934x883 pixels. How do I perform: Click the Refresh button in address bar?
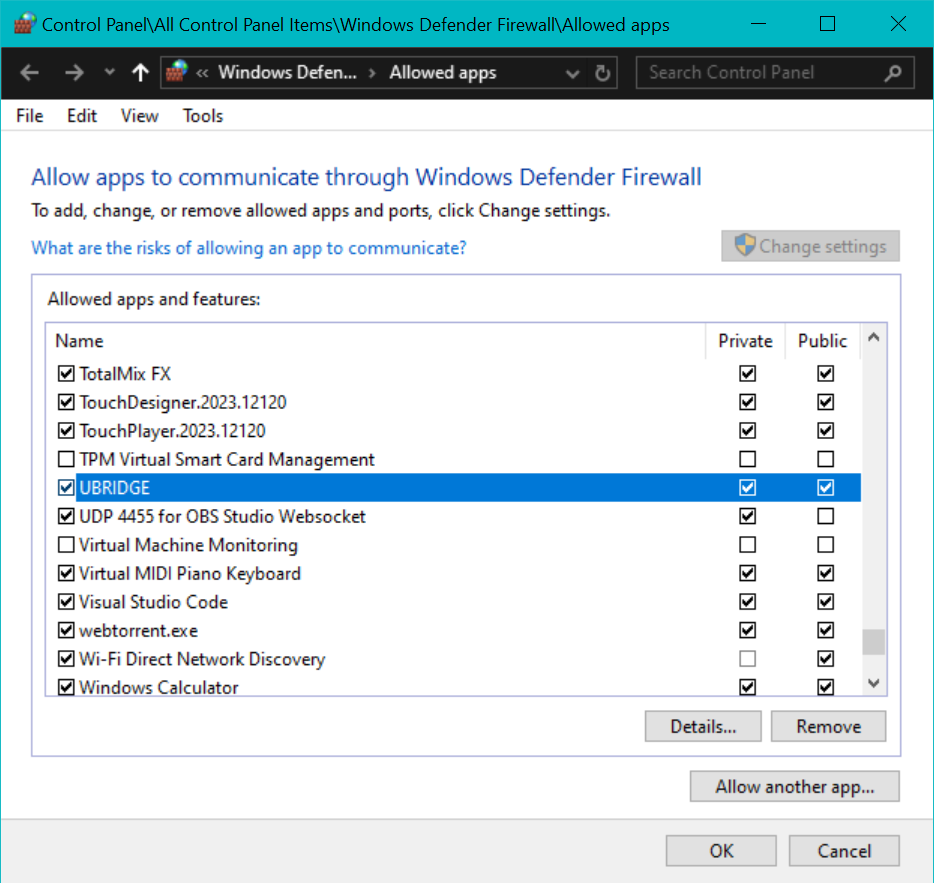602,73
